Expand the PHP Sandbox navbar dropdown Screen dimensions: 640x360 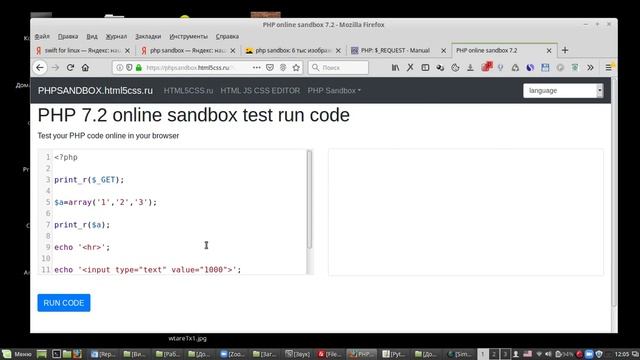pyautogui.click(x=334, y=91)
